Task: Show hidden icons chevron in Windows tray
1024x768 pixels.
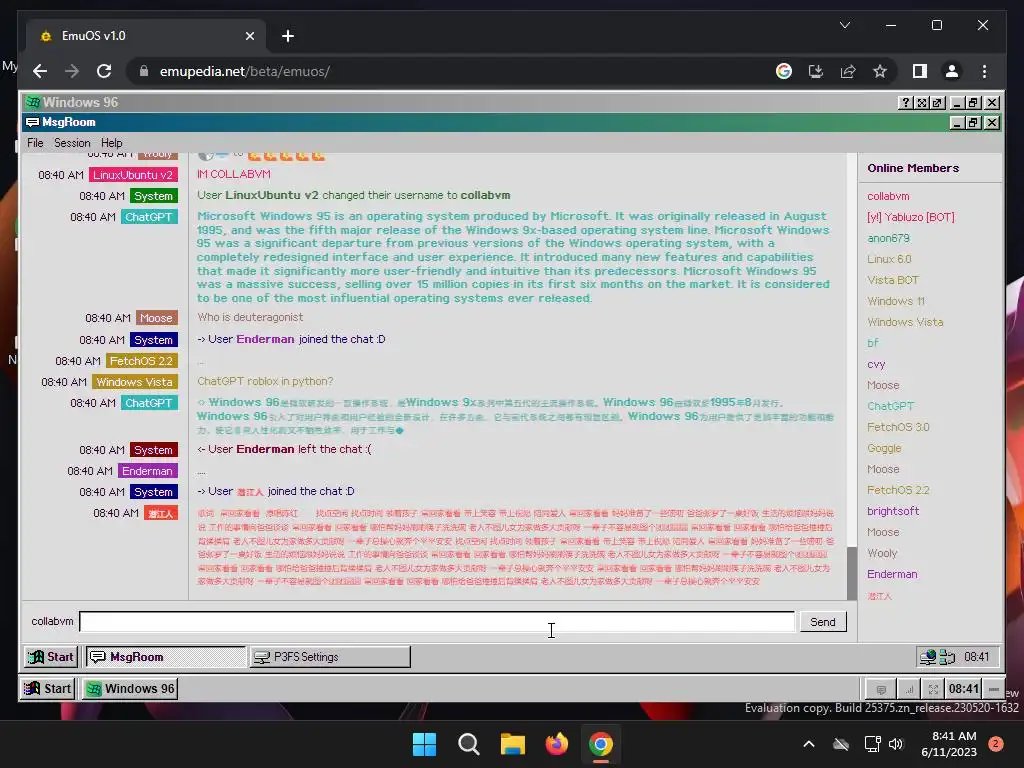Action: [808, 744]
